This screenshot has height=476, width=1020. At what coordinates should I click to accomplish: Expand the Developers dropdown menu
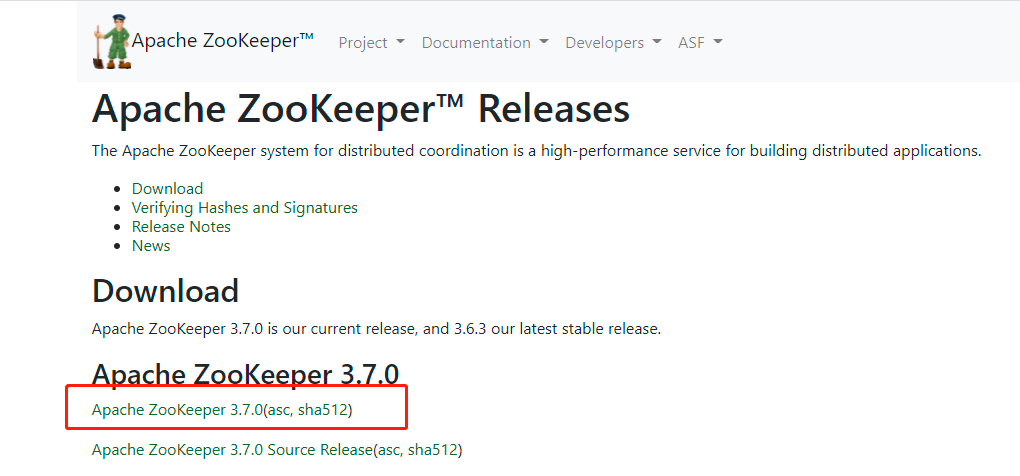click(613, 42)
